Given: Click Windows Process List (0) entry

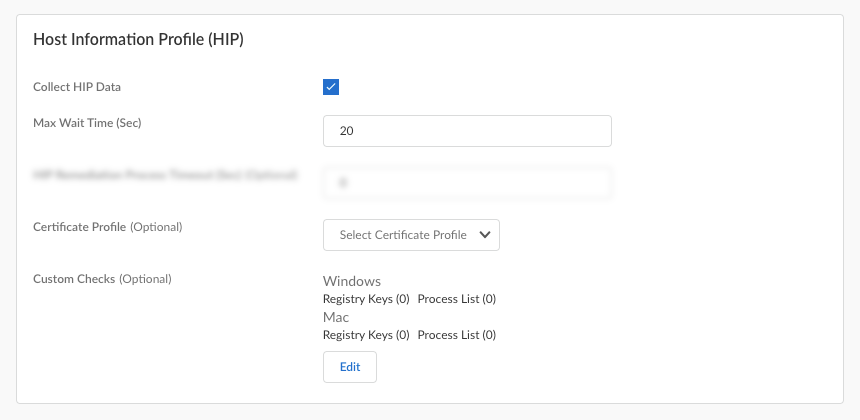Looking at the screenshot, I should [x=457, y=299].
